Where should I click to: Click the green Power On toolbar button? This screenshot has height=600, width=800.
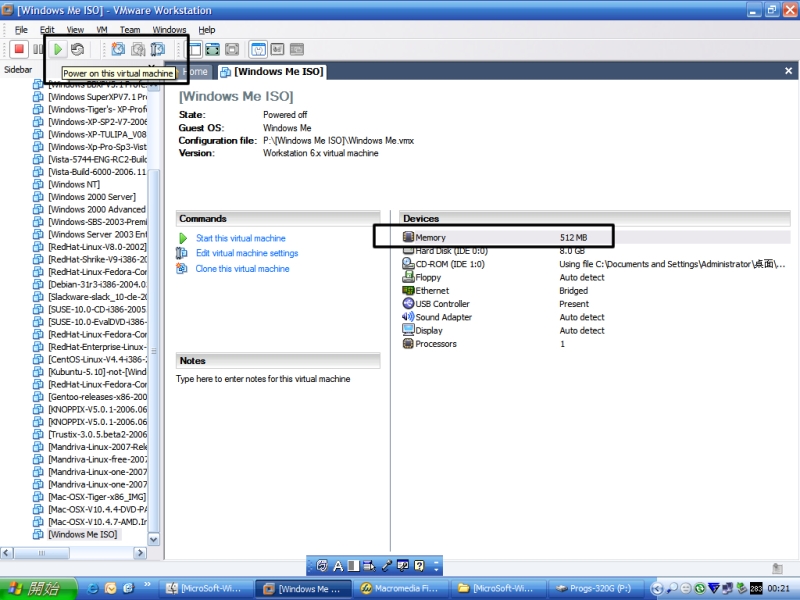tap(58, 49)
